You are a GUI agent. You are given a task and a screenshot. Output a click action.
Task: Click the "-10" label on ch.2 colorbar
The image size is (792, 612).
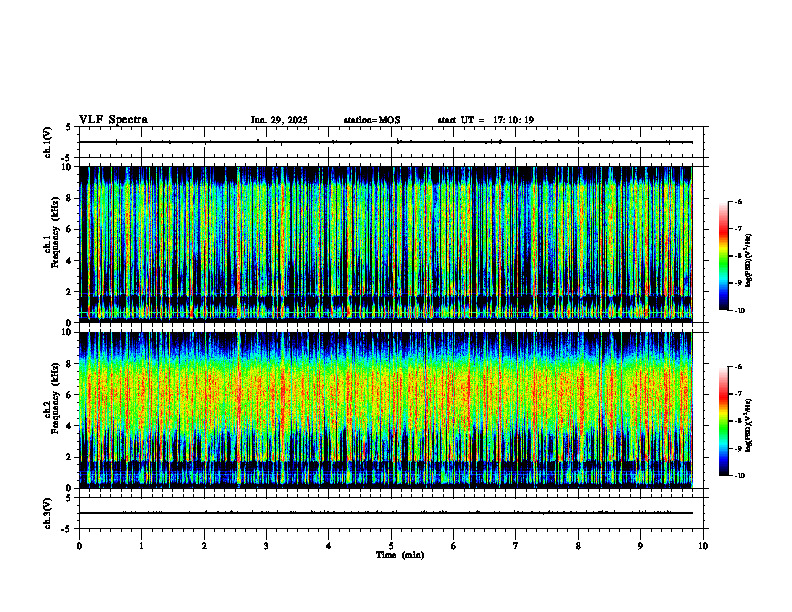740,476
